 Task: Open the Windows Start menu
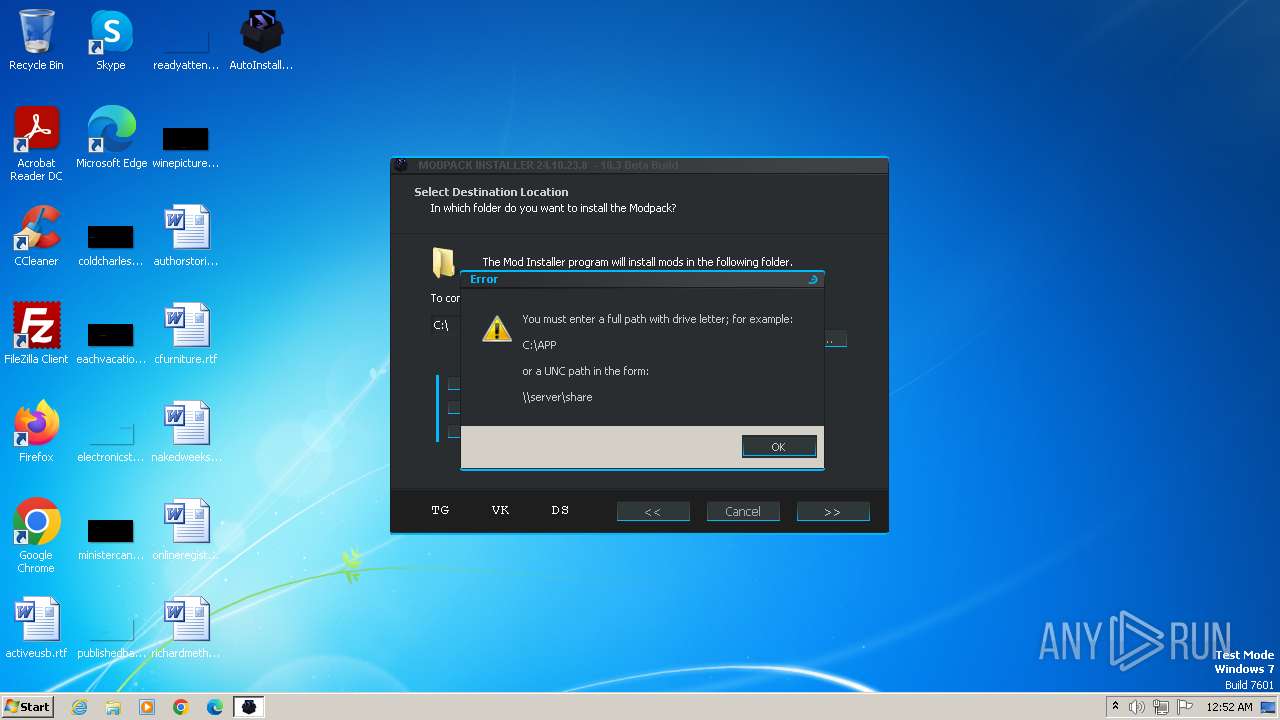tap(28, 706)
